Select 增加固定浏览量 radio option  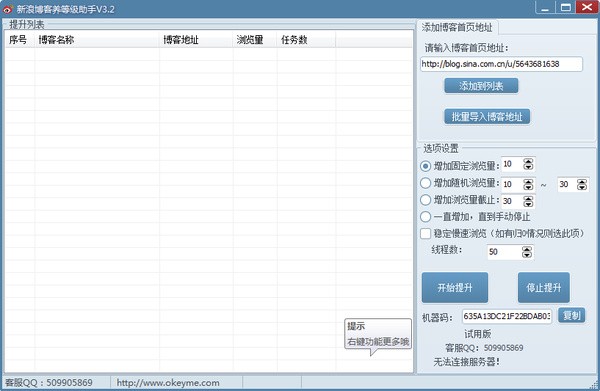click(x=425, y=166)
